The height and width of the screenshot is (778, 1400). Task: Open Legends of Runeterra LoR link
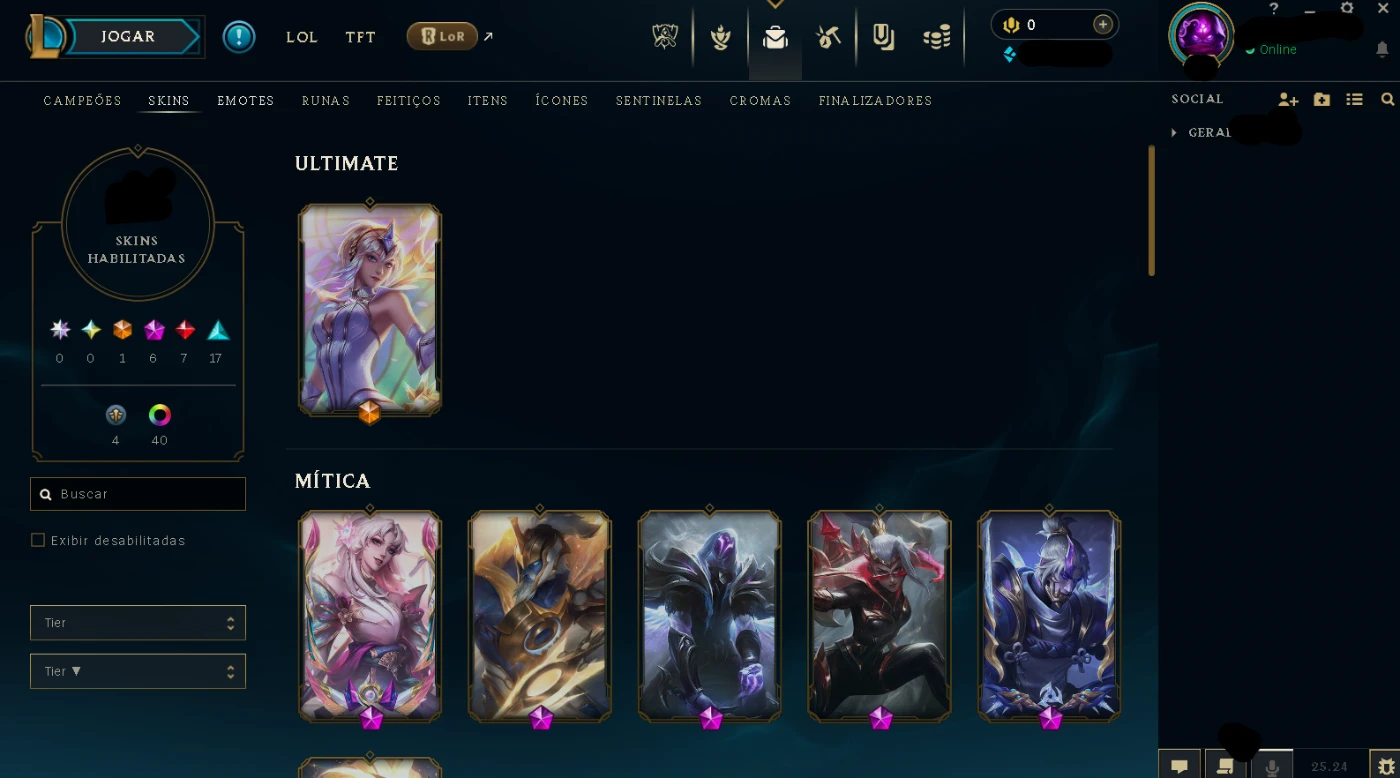click(442, 37)
